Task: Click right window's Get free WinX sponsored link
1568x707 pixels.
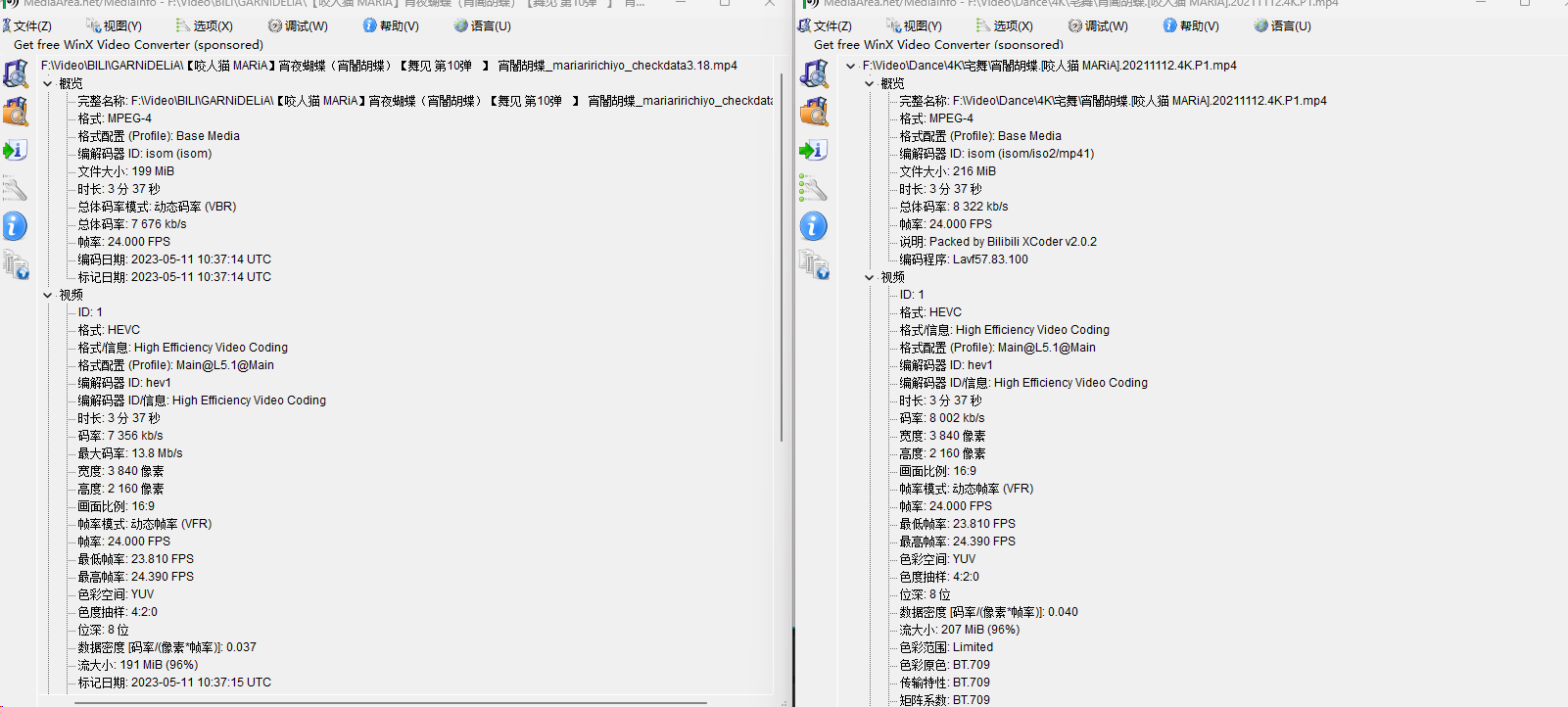Action: coord(938,45)
